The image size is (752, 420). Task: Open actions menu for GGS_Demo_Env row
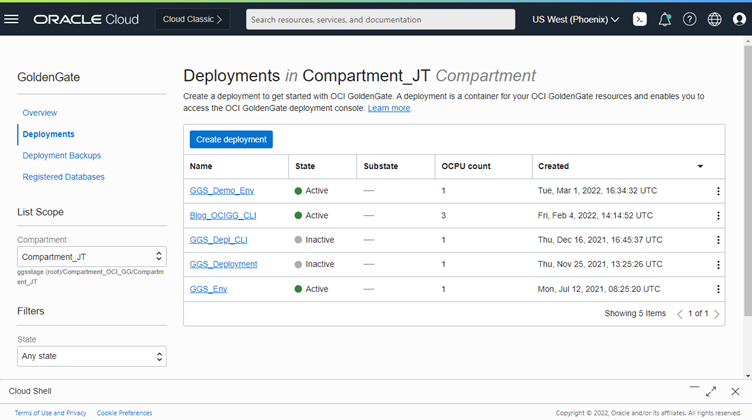[x=718, y=191]
